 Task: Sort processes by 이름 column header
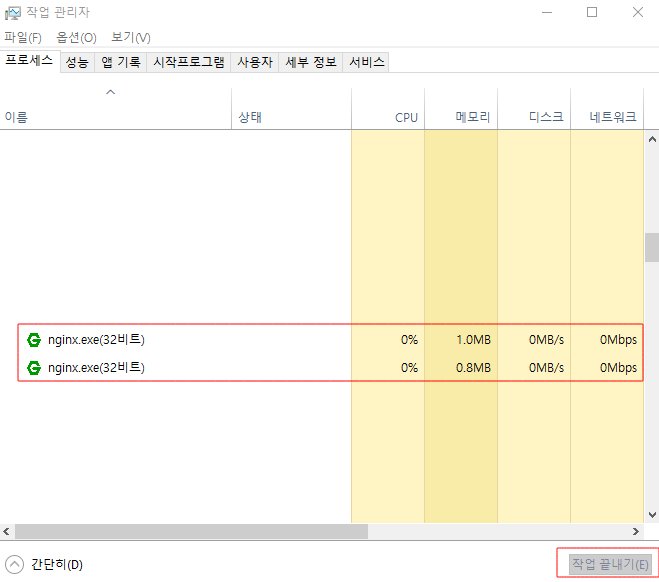[x=116, y=109]
